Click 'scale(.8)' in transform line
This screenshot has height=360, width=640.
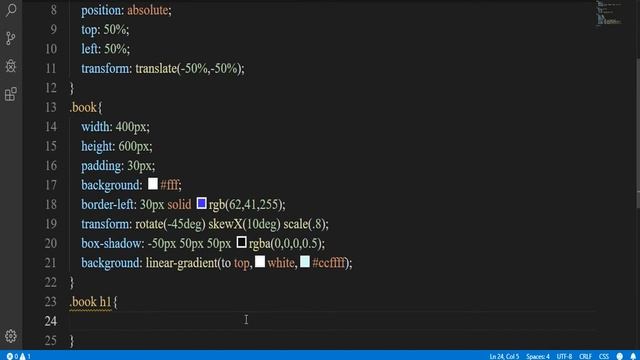tap(304, 224)
